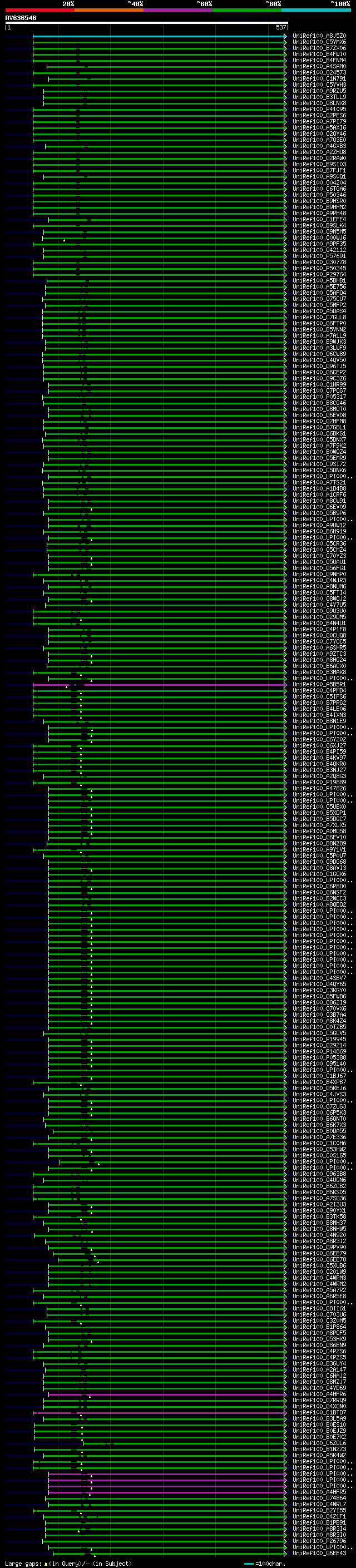Open UniRef100_A8QDQ2 entry

coord(319,905)
